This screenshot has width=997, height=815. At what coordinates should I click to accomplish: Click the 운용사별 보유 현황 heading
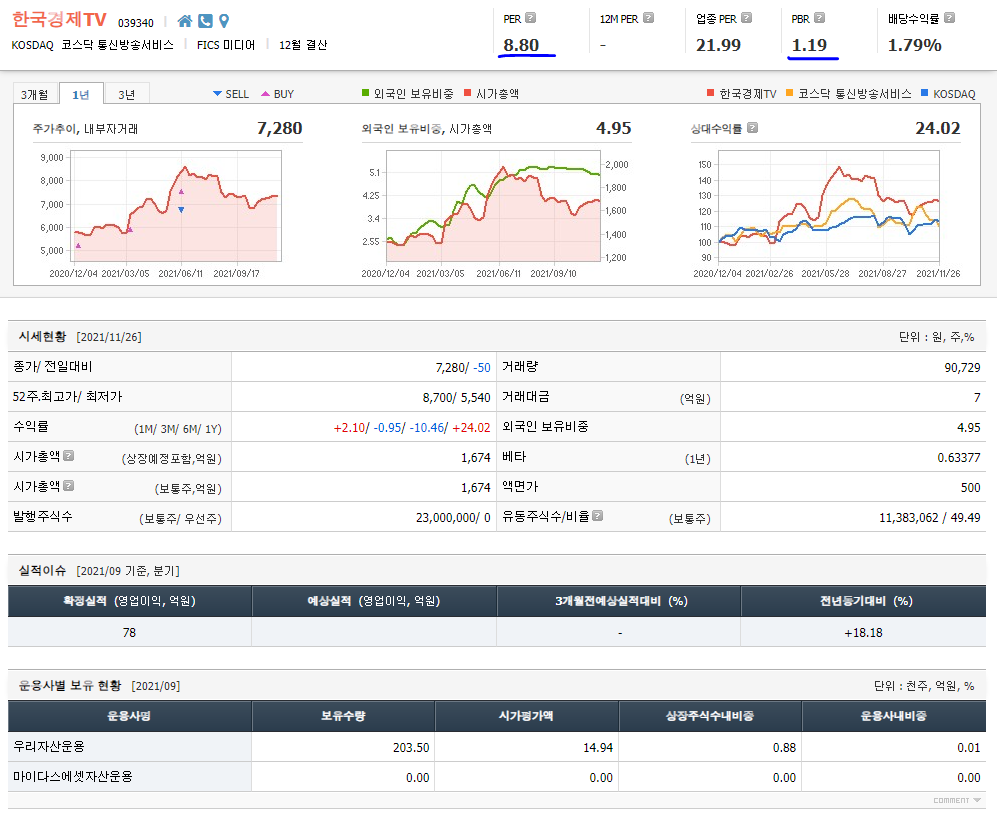click(x=70, y=685)
